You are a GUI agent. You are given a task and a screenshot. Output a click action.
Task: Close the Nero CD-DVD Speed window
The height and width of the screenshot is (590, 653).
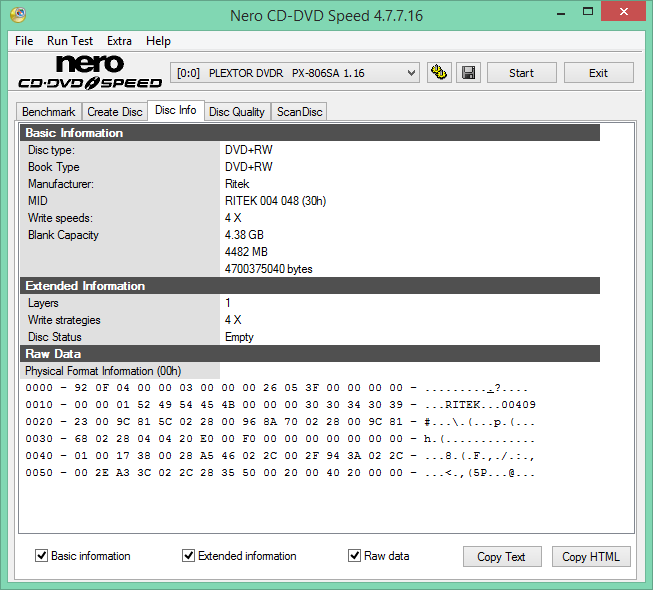point(623,12)
